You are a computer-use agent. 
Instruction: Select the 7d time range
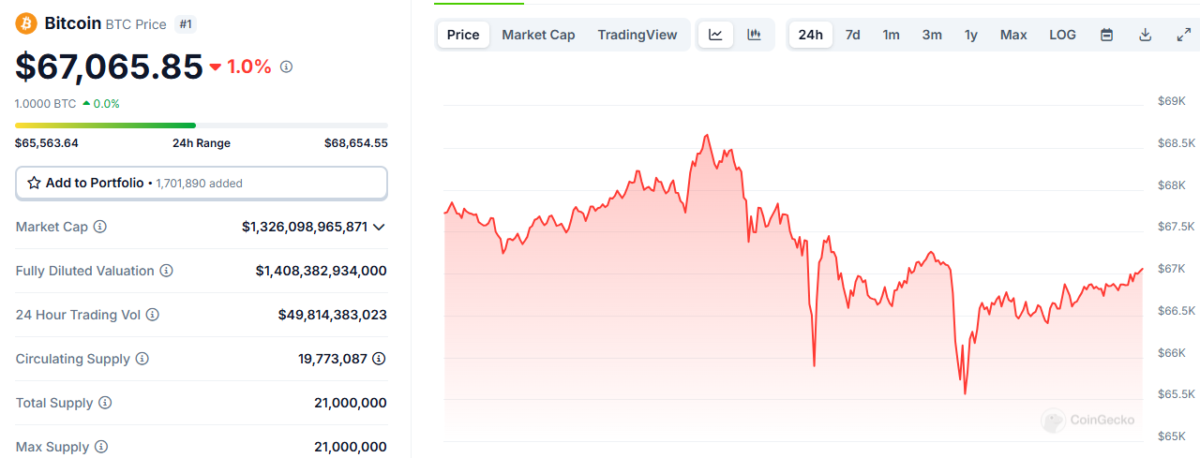(852, 35)
